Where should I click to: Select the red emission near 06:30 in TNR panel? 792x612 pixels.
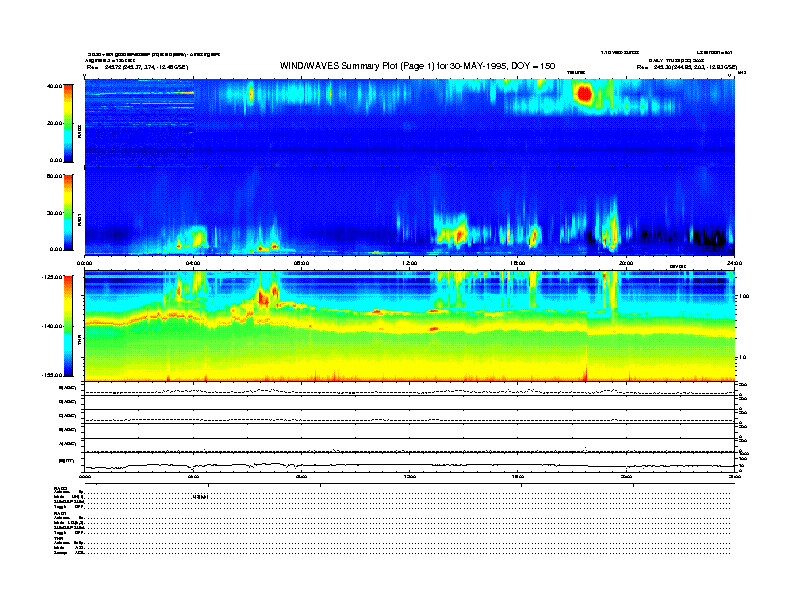(263, 296)
